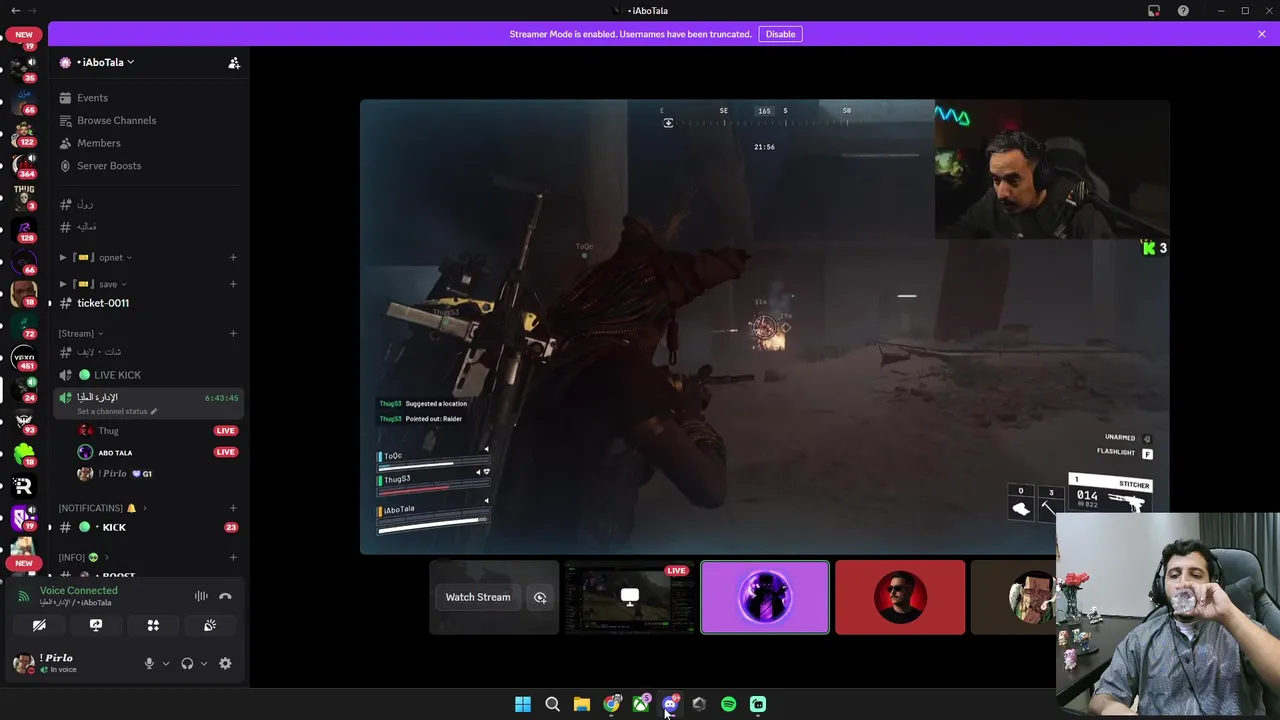The image size is (1280, 720).
Task: Open the Help icon in title bar
Action: pyautogui.click(x=1183, y=11)
